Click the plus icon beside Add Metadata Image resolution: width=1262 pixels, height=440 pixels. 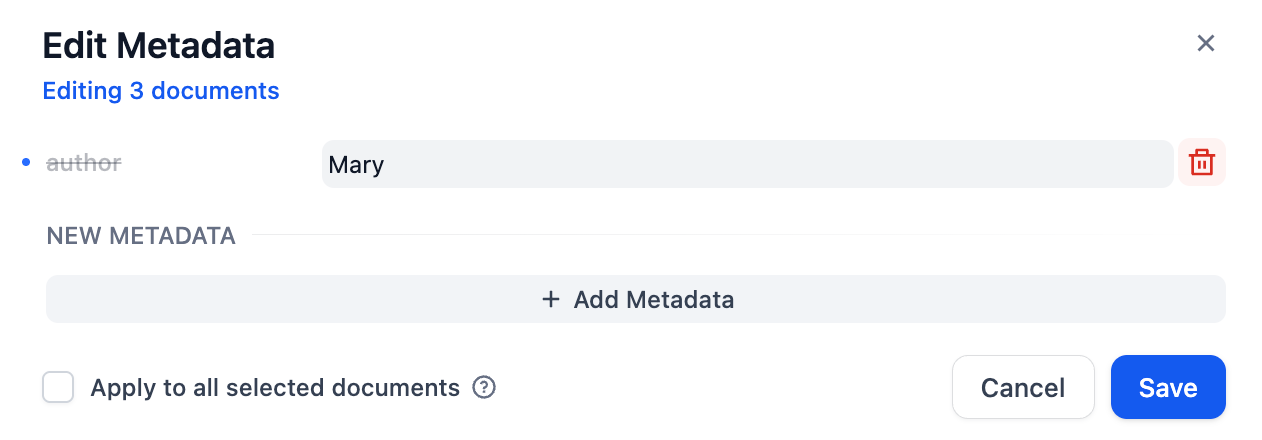pos(550,299)
